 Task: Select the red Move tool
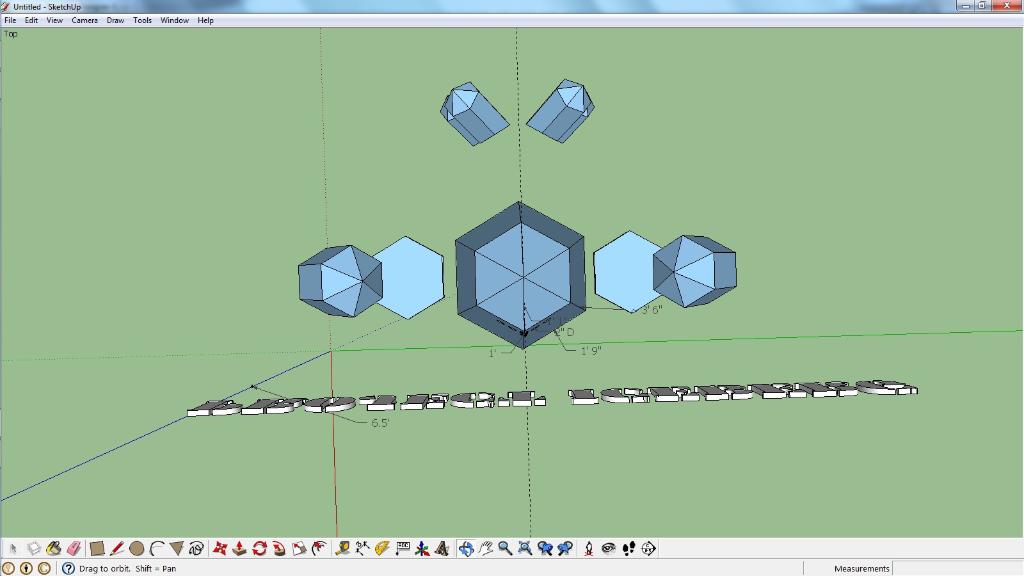(219, 549)
